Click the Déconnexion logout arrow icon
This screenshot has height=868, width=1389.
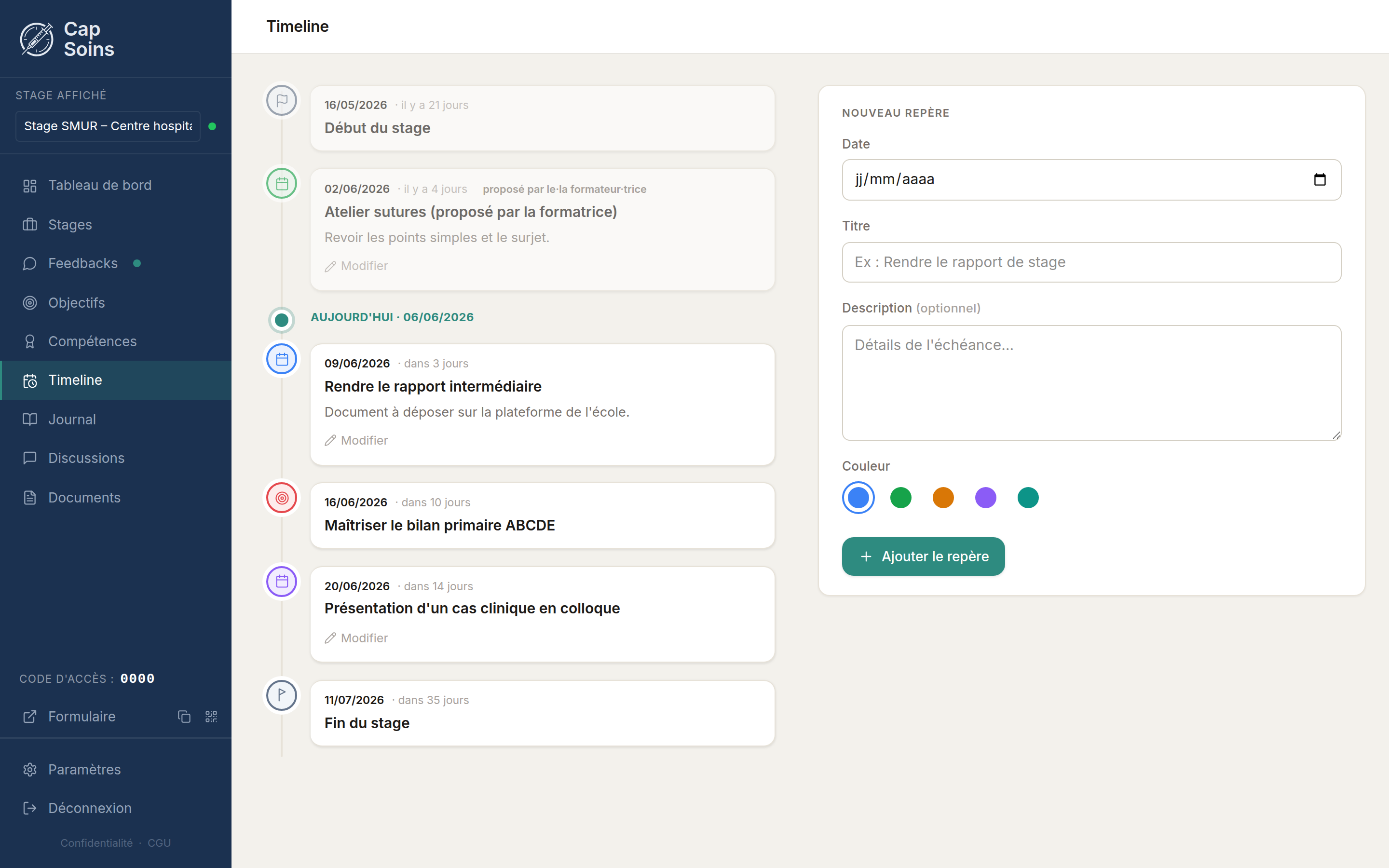(x=30, y=808)
